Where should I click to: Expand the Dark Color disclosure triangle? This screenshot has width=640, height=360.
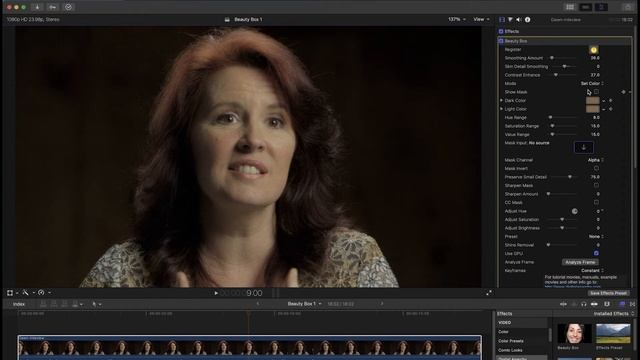coord(502,100)
